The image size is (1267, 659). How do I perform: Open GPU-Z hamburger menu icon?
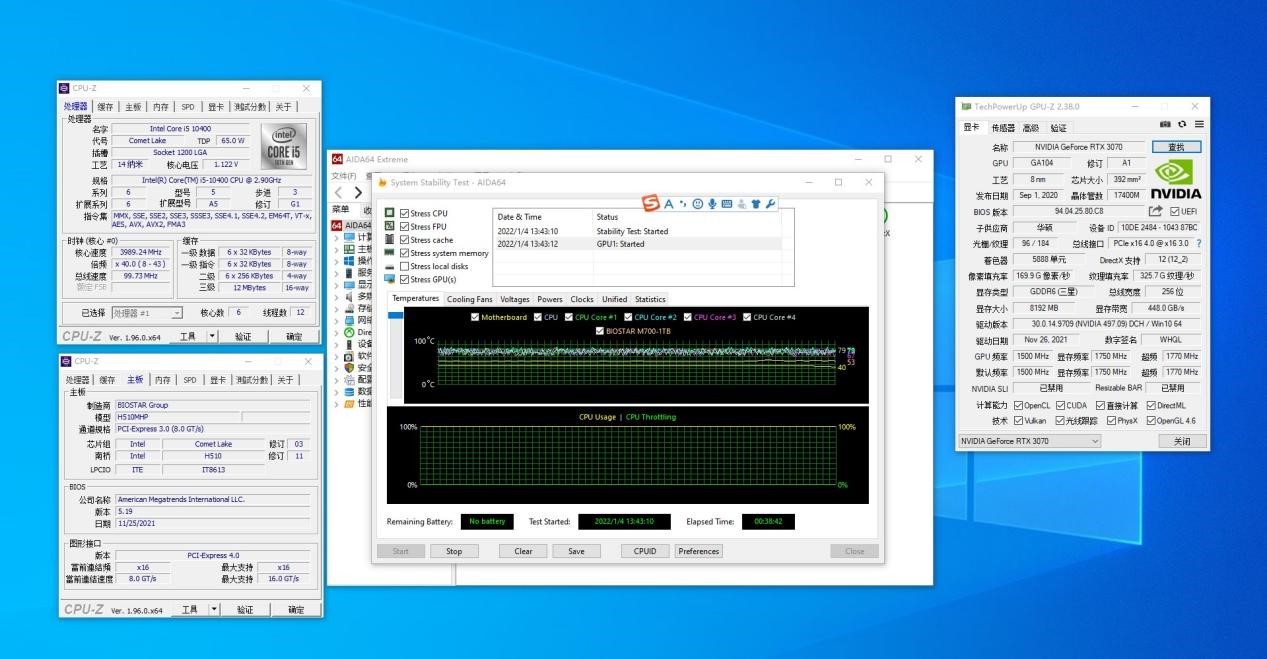pyautogui.click(x=1199, y=124)
